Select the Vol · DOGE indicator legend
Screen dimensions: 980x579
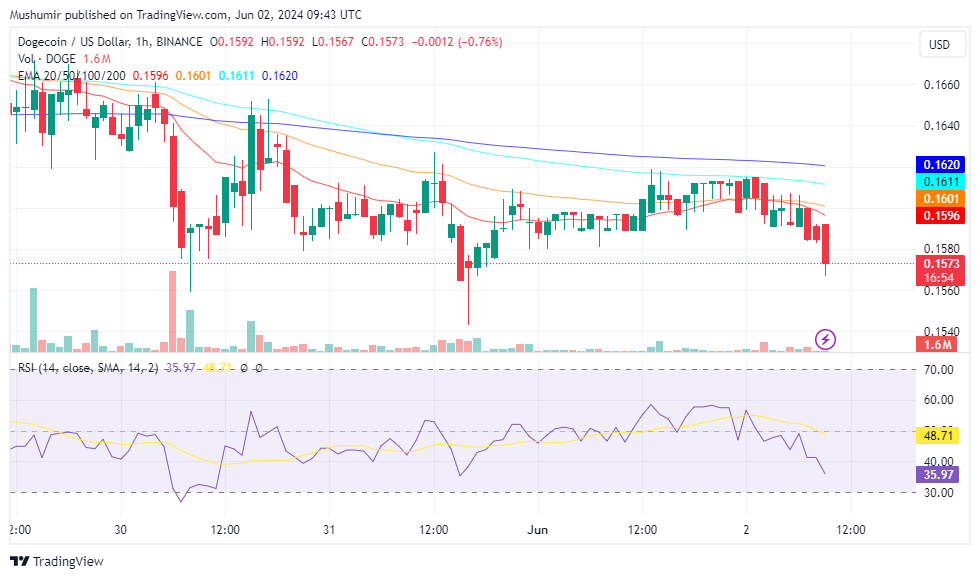(46, 59)
